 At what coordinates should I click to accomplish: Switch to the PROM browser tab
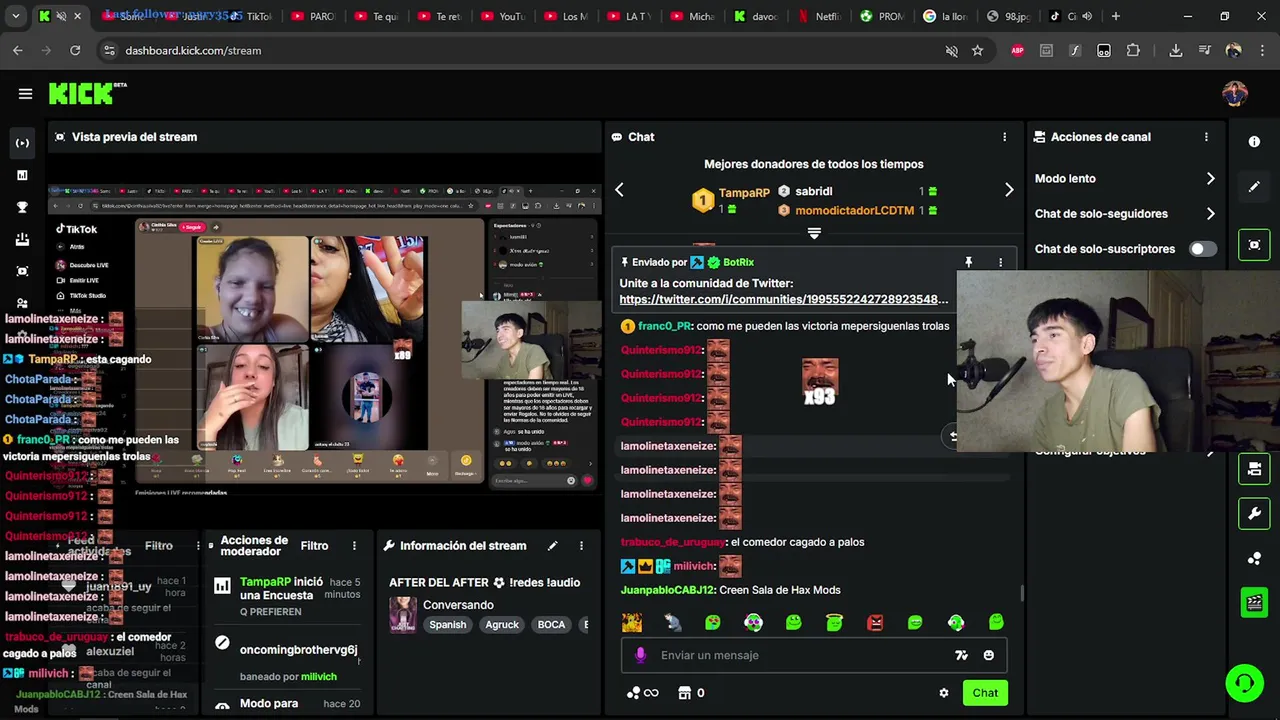tap(884, 16)
